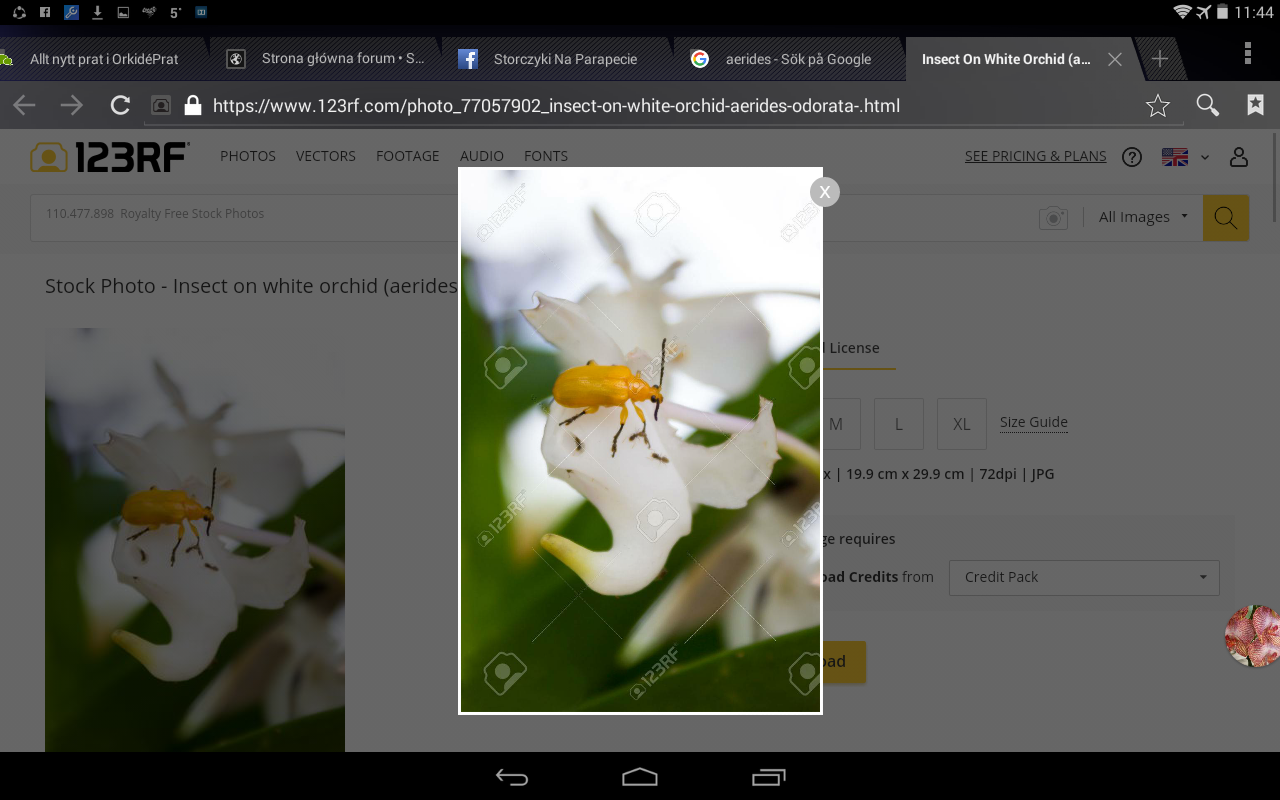Search by image using camera icon
Image resolution: width=1280 pixels, height=800 pixels.
coord(1053,218)
